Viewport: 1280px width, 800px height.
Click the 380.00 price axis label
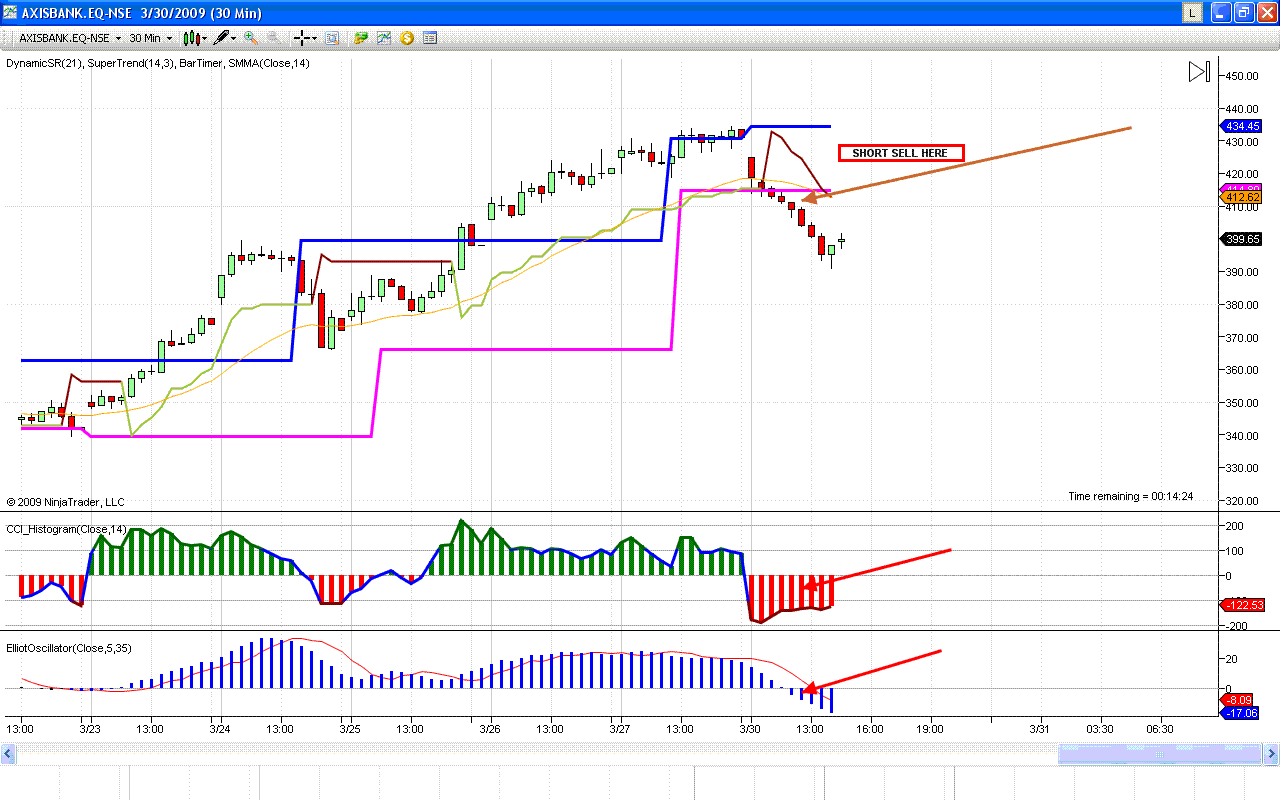click(1244, 305)
